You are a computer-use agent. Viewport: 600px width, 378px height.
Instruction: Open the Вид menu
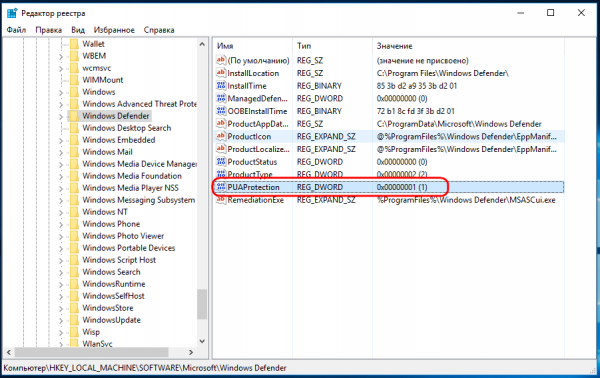[x=78, y=30]
